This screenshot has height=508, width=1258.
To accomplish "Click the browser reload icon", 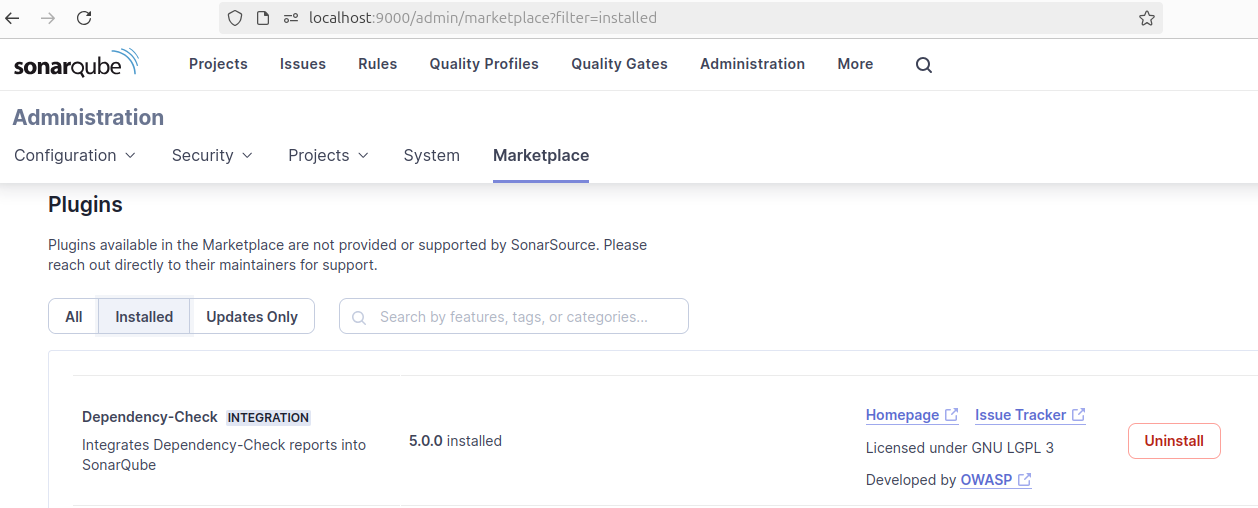I will [x=84, y=18].
